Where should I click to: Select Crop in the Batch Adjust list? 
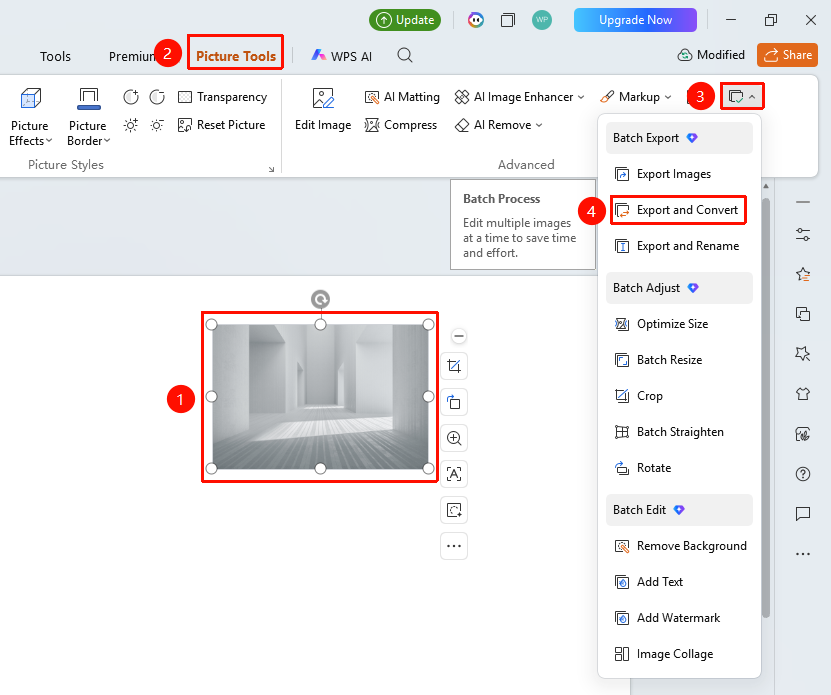[679, 396]
